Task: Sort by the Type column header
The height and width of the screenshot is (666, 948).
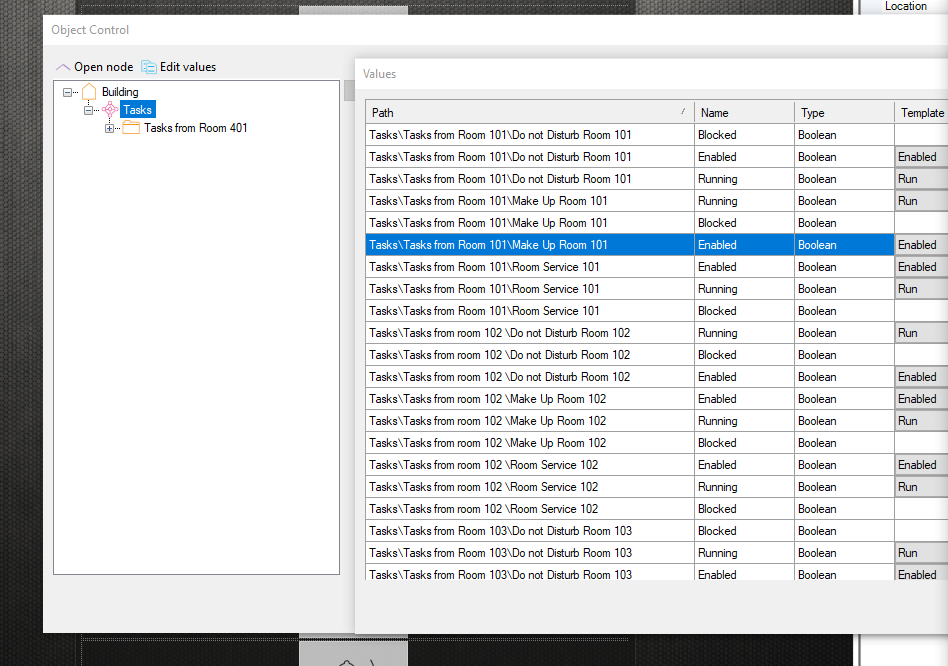Action: point(844,113)
